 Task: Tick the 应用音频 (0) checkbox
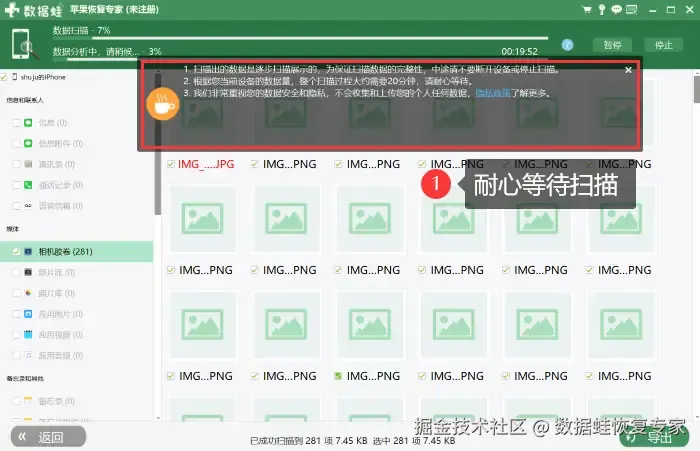(x=16, y=355)
